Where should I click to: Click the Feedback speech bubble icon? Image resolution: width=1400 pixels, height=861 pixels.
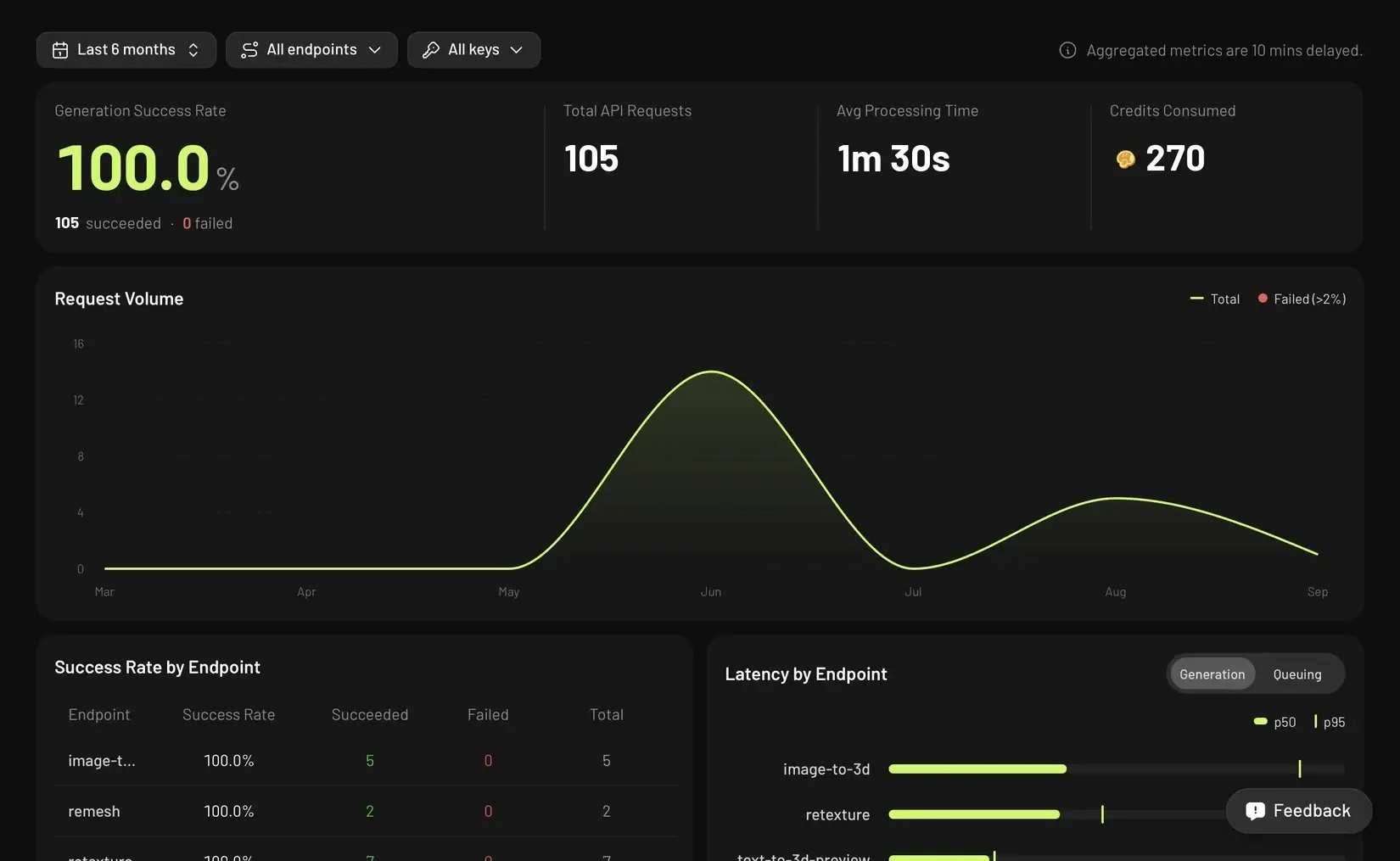(x=1255, y=811)
